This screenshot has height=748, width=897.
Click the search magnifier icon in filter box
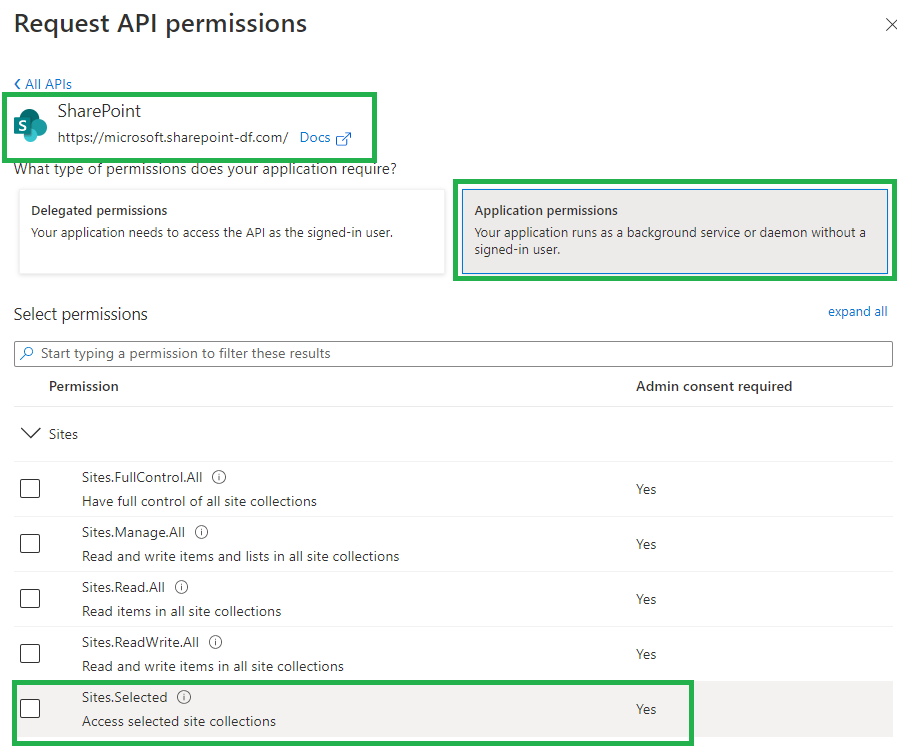pos(27,353)
